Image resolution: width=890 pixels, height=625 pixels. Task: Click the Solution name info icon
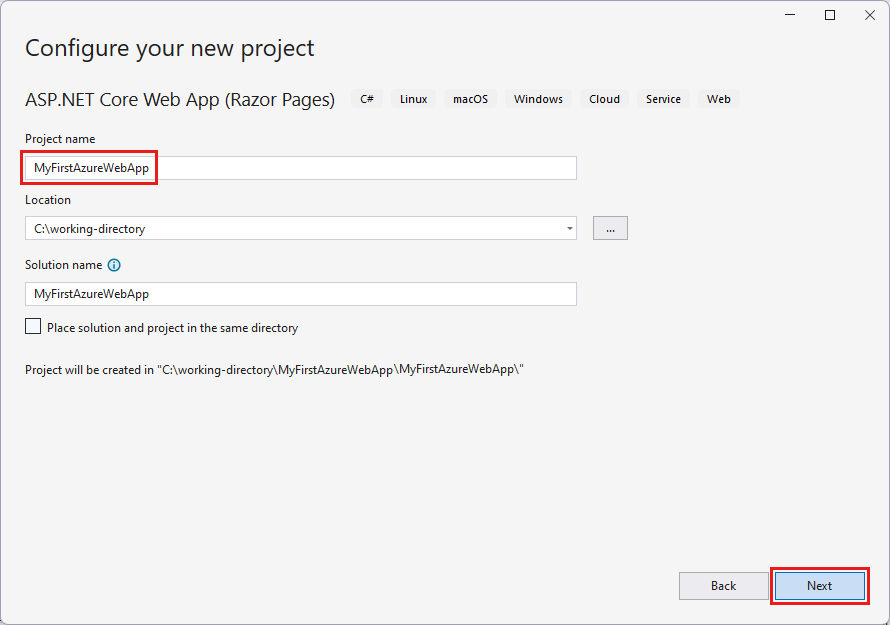[114, 265]
